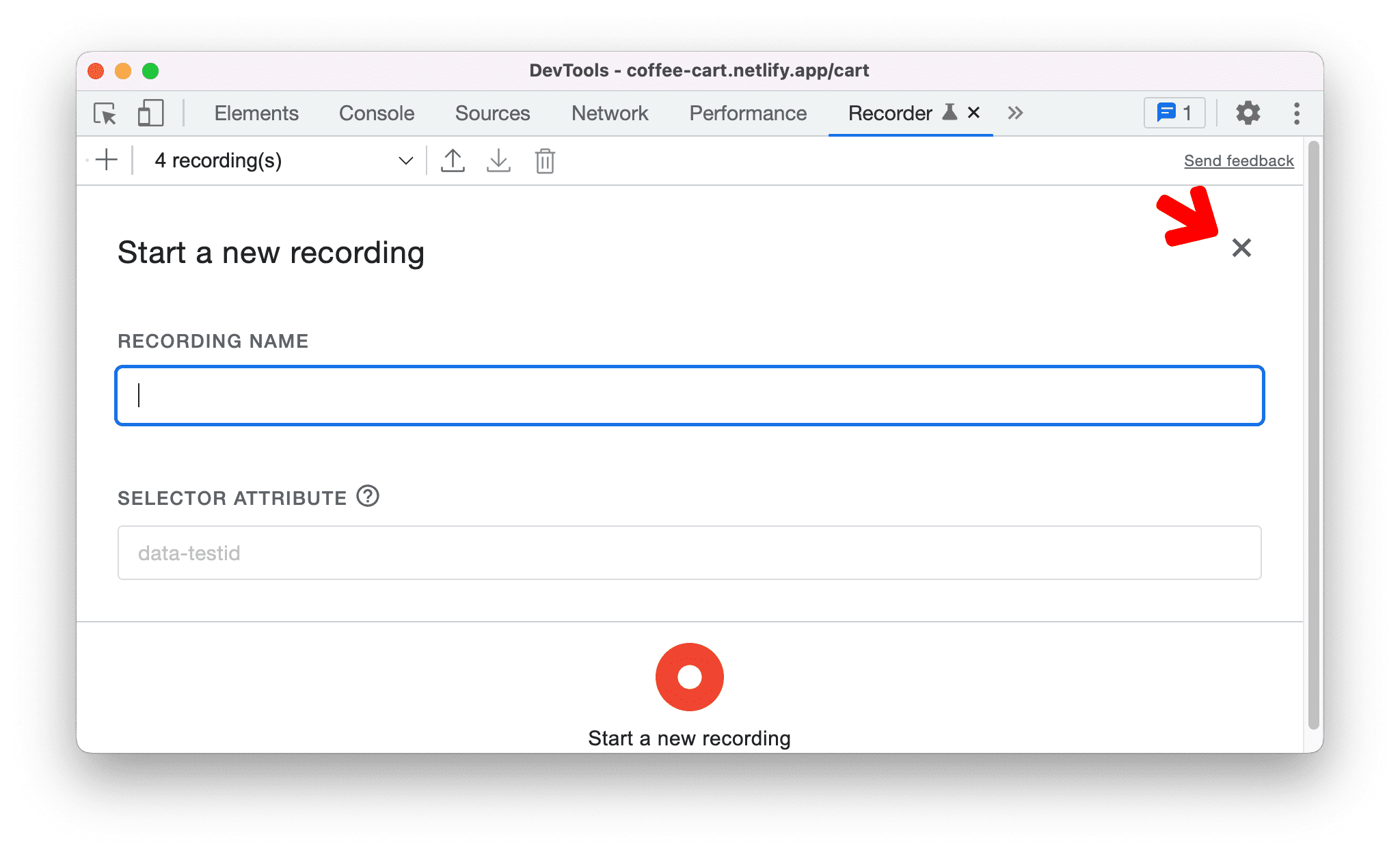Click the SELECTOR ATTRIBUTE help icon
Viewport: 1400px width, 854px height.
pos(370,495)
